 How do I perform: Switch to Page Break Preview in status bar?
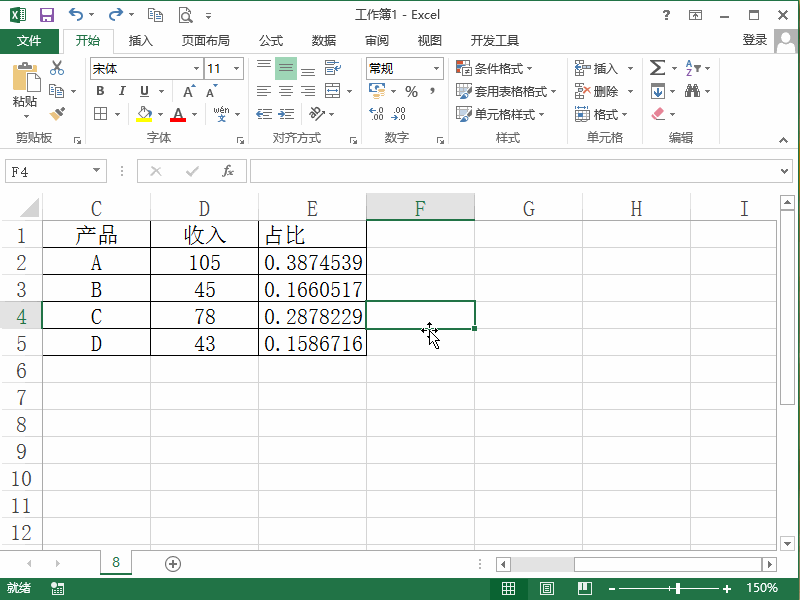pos(585,589)
